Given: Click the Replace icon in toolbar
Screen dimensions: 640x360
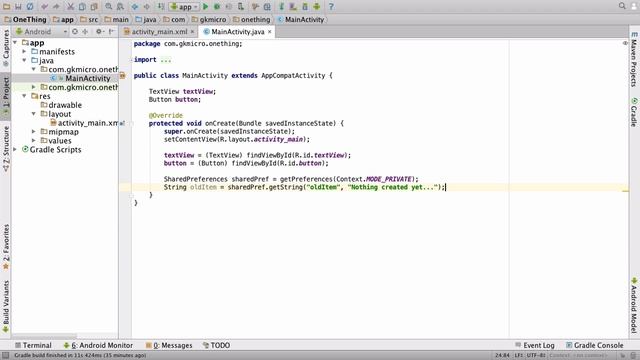Looking at the screenshot, I should coord(120,7).
